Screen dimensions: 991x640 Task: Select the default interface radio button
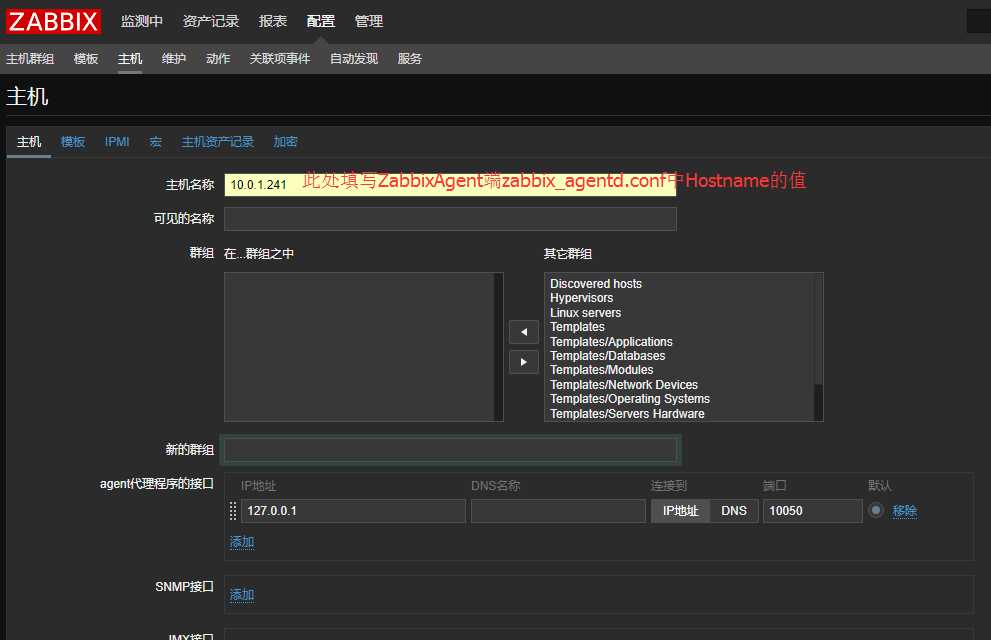[876, 510]
